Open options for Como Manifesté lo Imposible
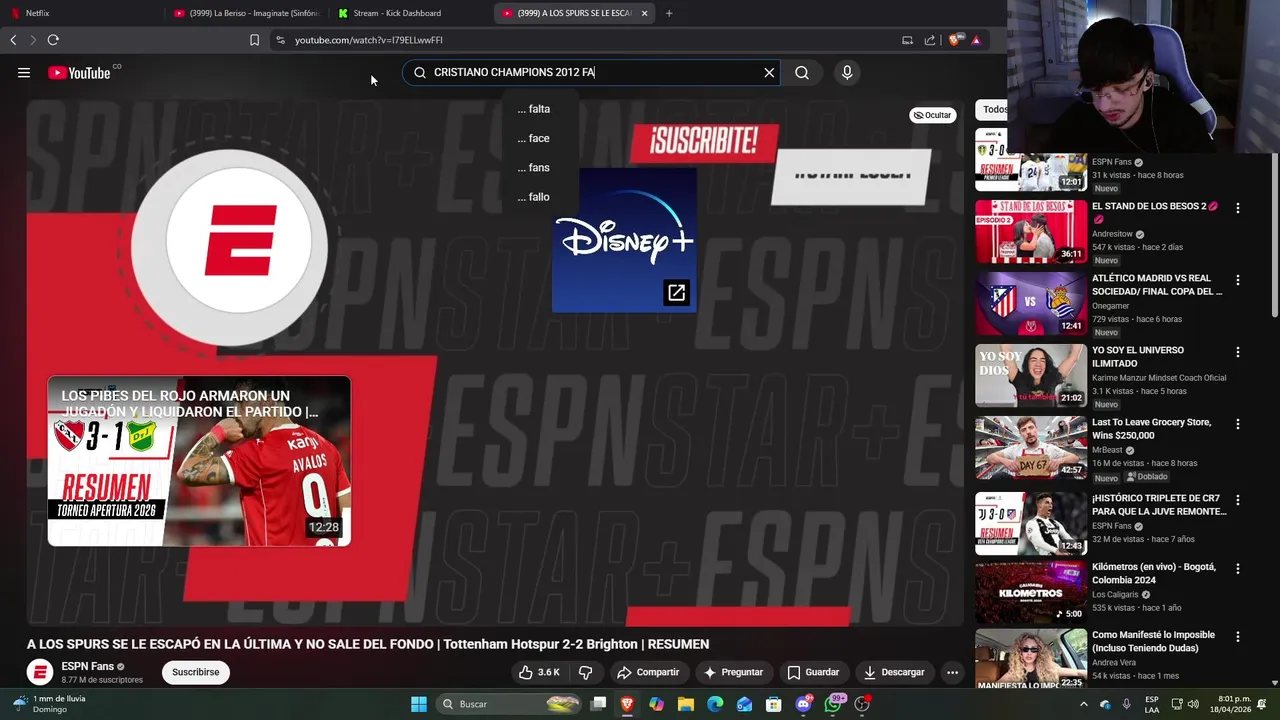1280x720 pixels. click(x=1238, y=636)
